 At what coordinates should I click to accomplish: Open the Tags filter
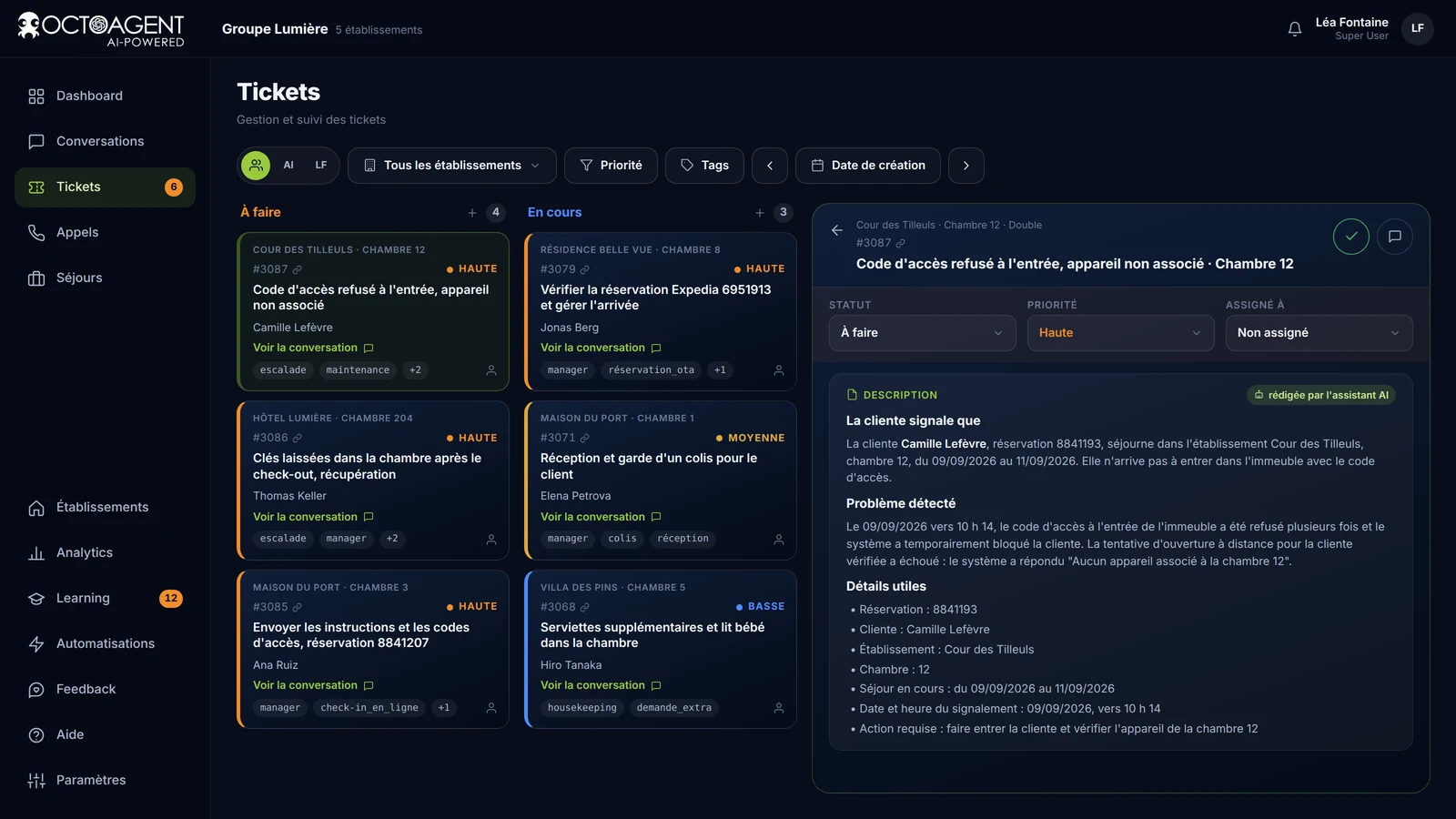pos(704,166)
